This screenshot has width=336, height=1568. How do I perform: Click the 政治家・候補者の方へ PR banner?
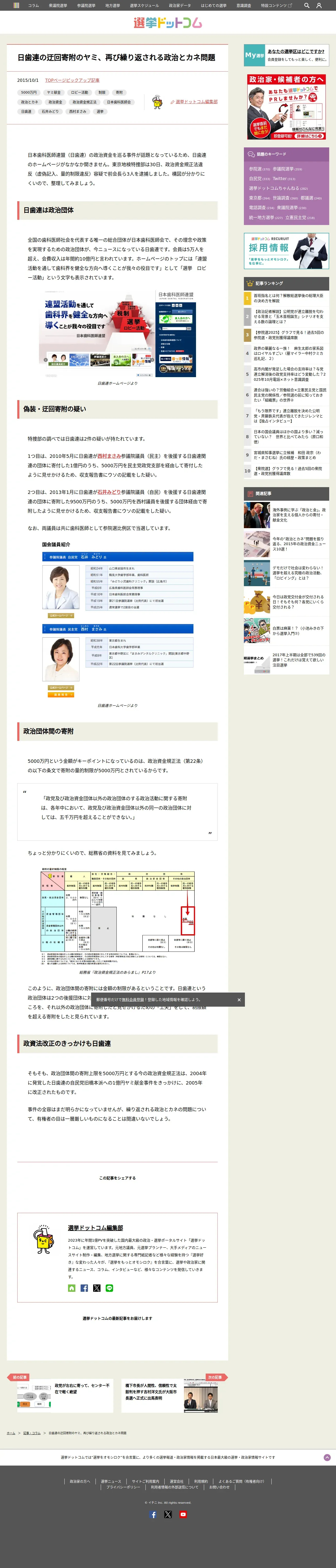point(287,107)
